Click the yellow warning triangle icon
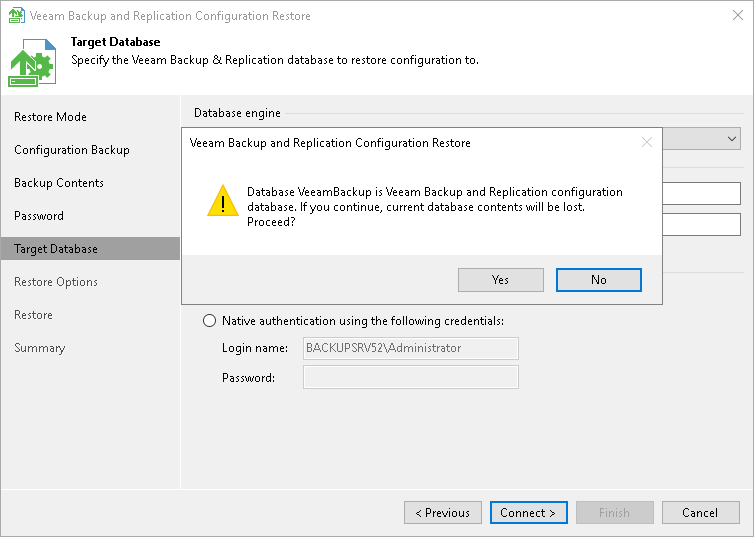This screenshot has width=754, height=537. coord(223,201)
